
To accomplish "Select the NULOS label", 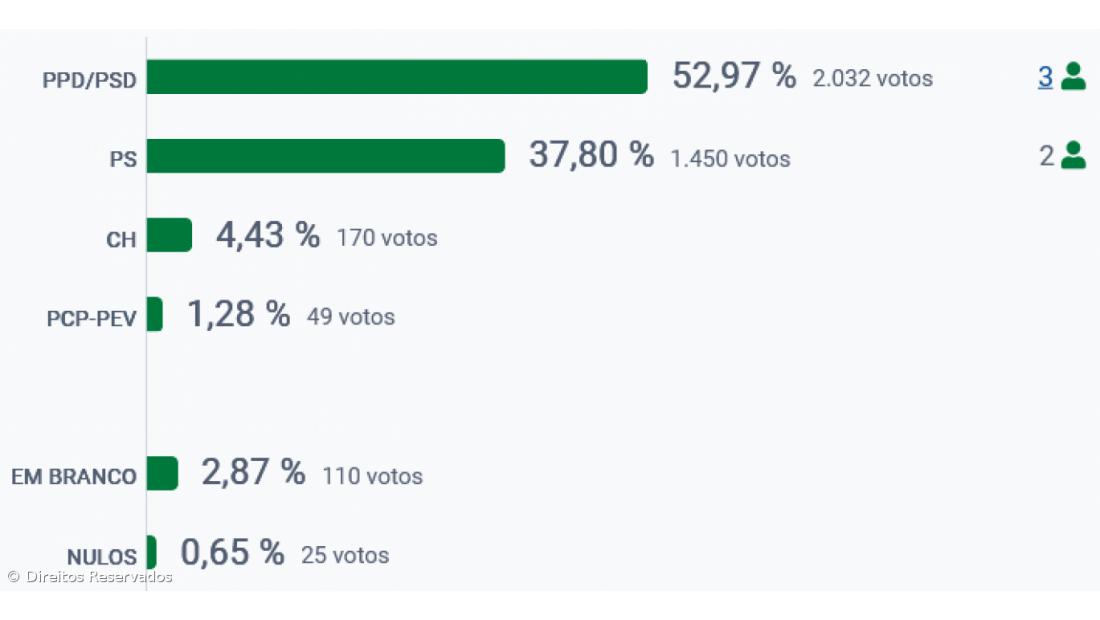I will (101, 557).
